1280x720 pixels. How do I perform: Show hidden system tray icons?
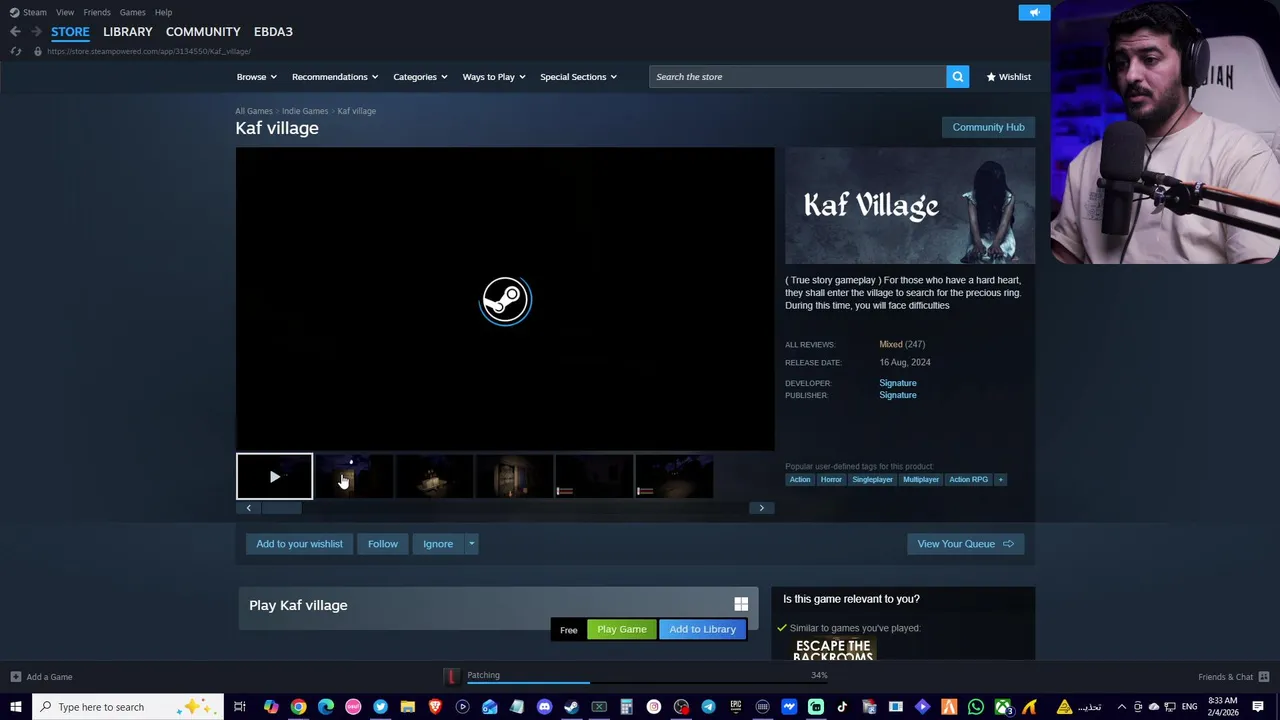(1121, 707)
